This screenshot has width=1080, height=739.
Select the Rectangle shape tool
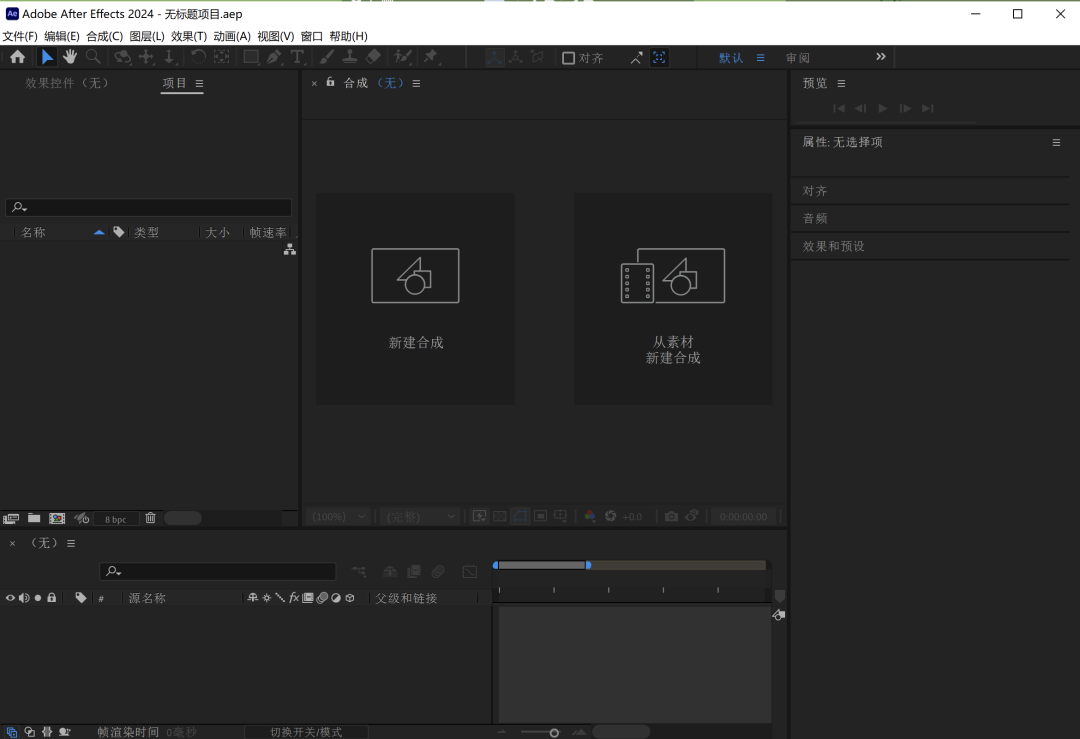[251, 57]
